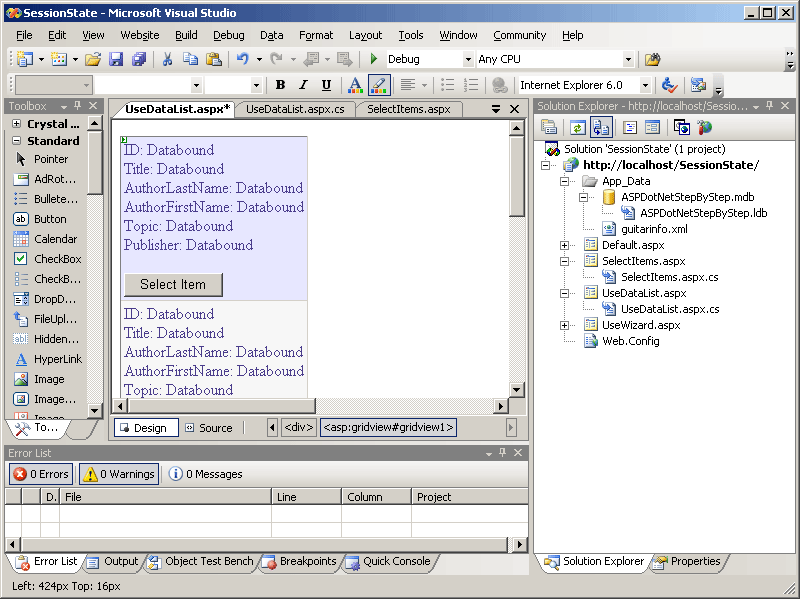Switch to Source view
This screenshot has width=800, height=599.
pyautogui.click(x=208, y=428)
